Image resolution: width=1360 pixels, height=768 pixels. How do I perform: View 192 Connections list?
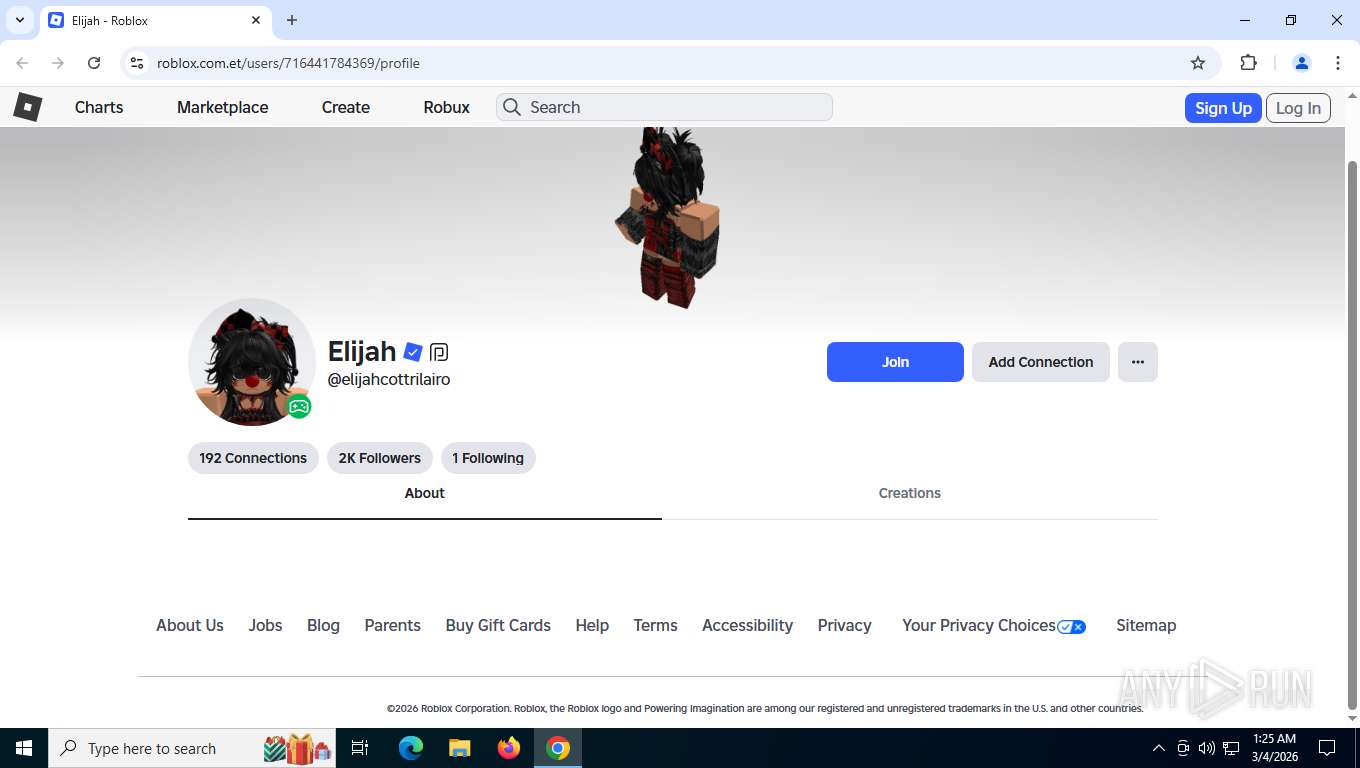point(253,458)
